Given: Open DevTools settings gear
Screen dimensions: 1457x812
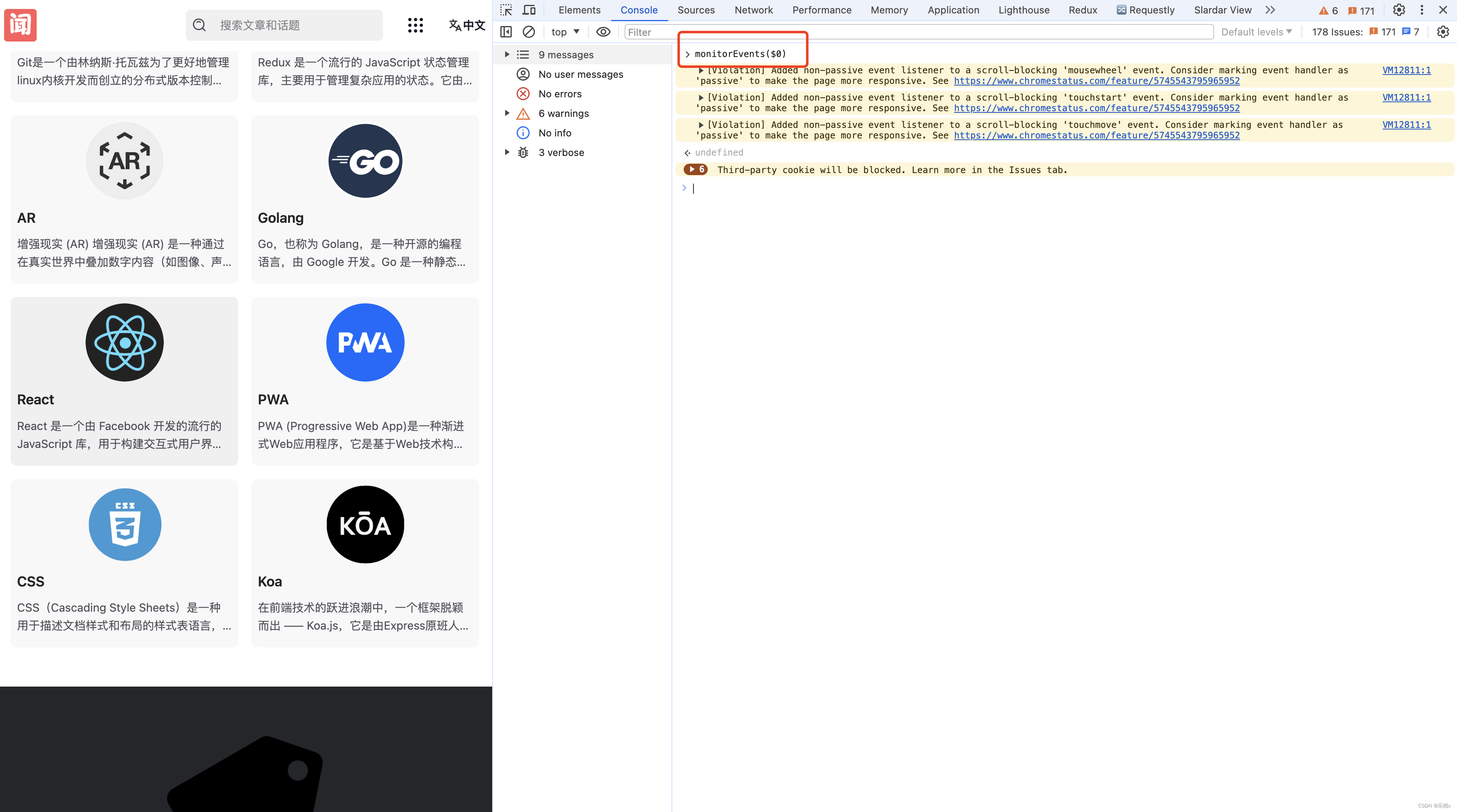Looking at the screenshot, I should [1399, 10].
